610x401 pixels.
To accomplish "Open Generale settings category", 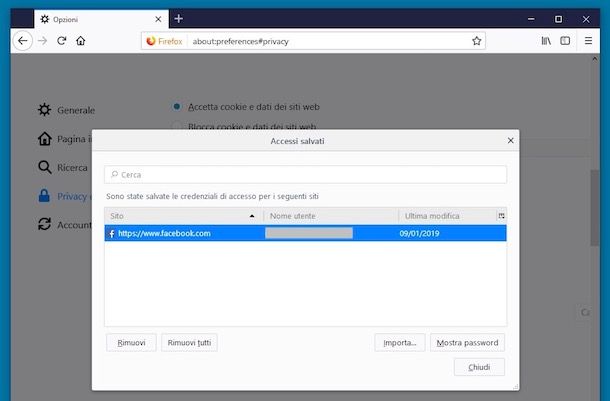I will 66,110.
